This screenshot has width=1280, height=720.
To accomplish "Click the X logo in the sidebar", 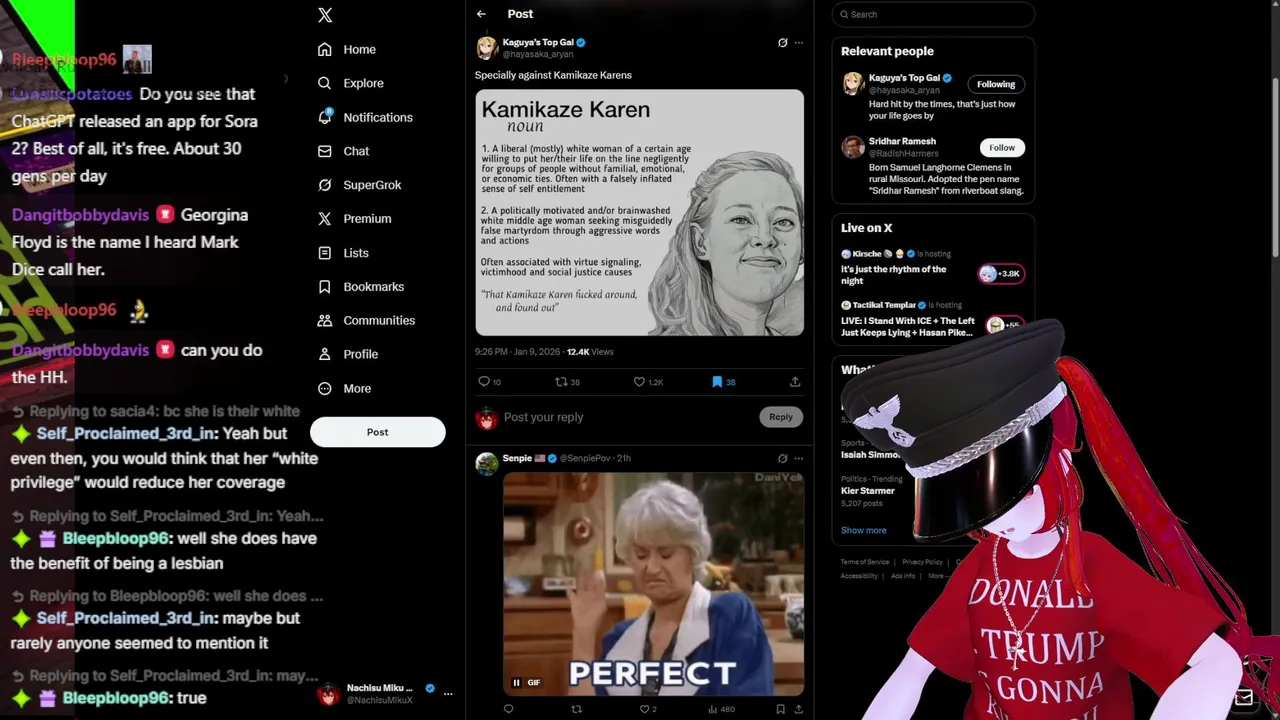I will click(x=325, y=15).
